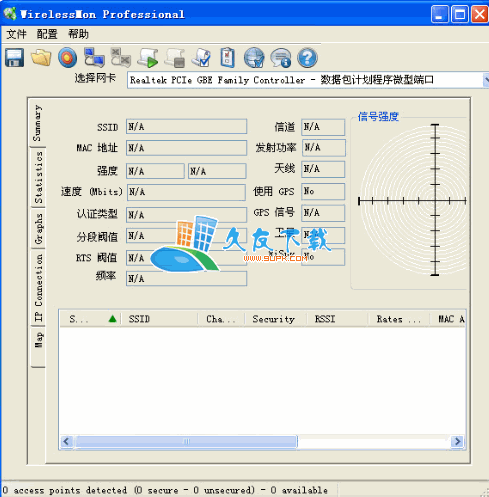Click the 频率 value field
489x497 pixels.
(186, 279)
